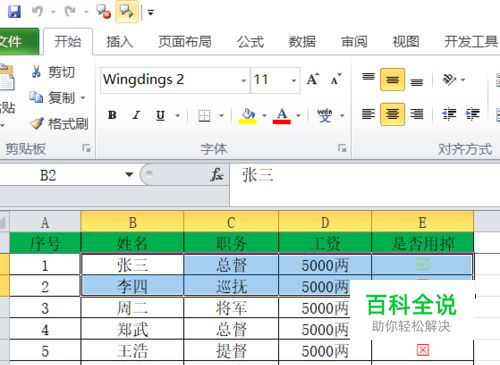
Task: Open the clipboard group dialog launcher
Action: click(x=86, y=148)
